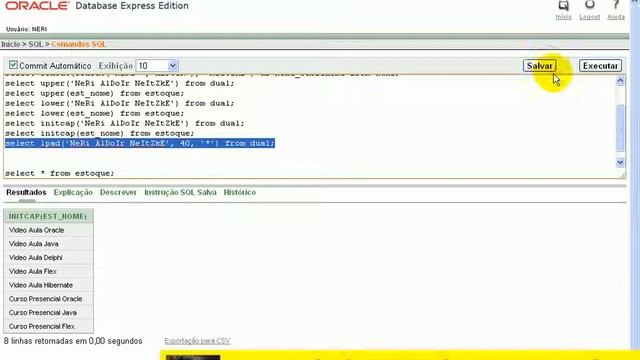Click the Exportação para CSV link
The height and width of the screenshot is (360, 640).
click(197, 341)
